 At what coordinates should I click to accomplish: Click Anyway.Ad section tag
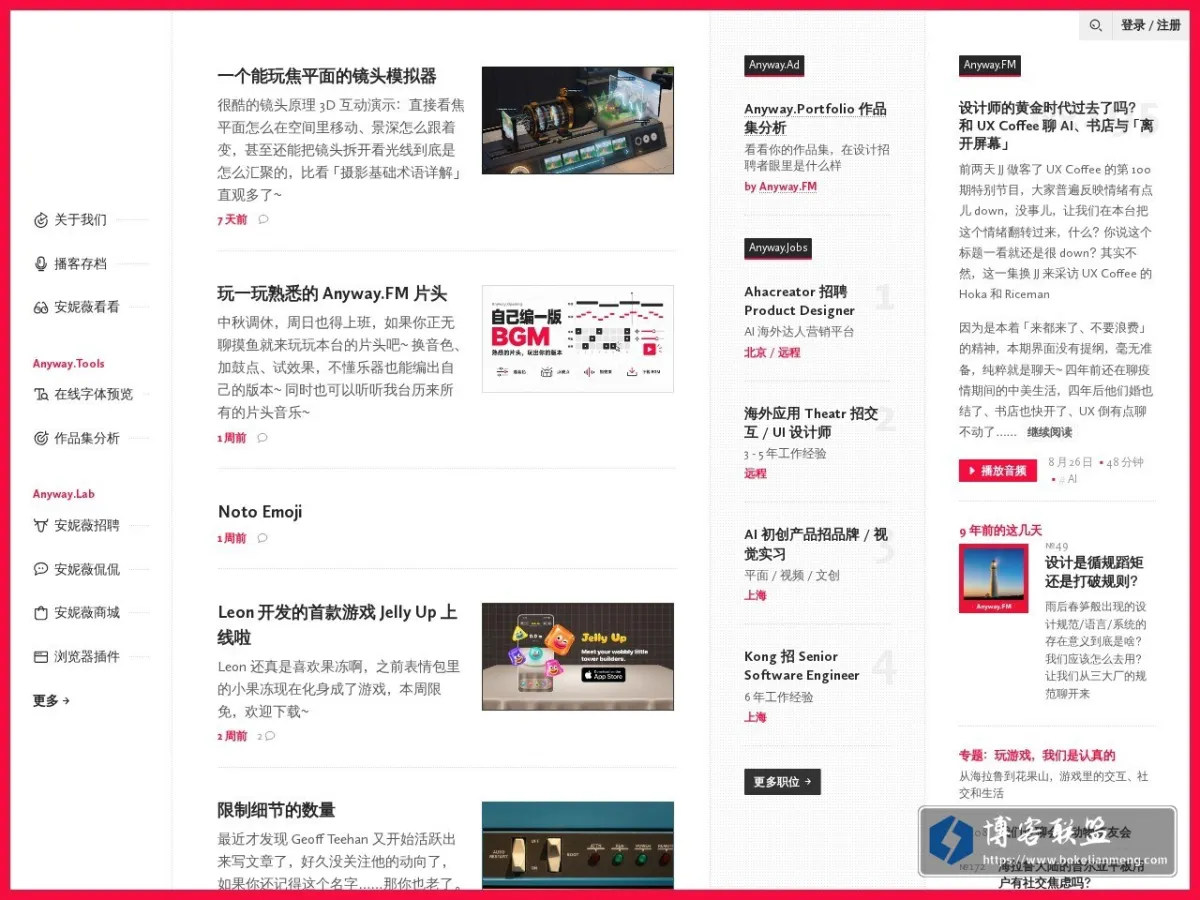tap(774, 65)
